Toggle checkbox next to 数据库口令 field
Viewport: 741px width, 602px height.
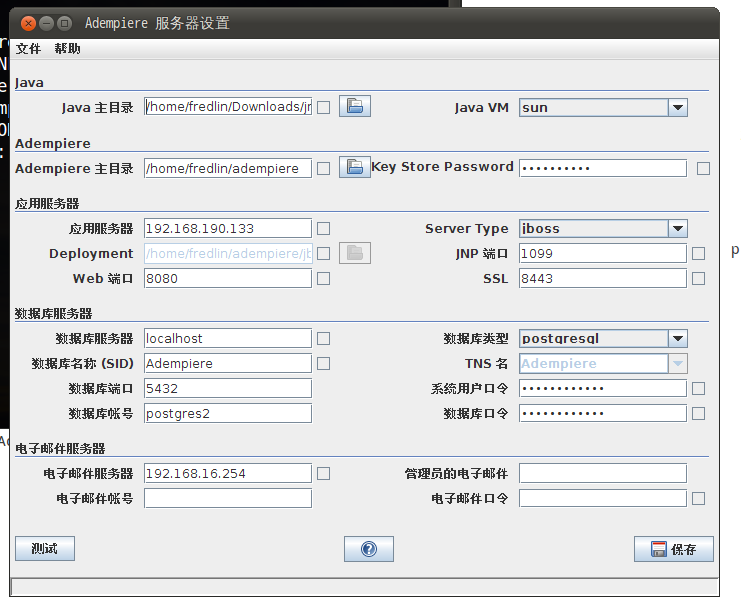click(x=698, y=414)
